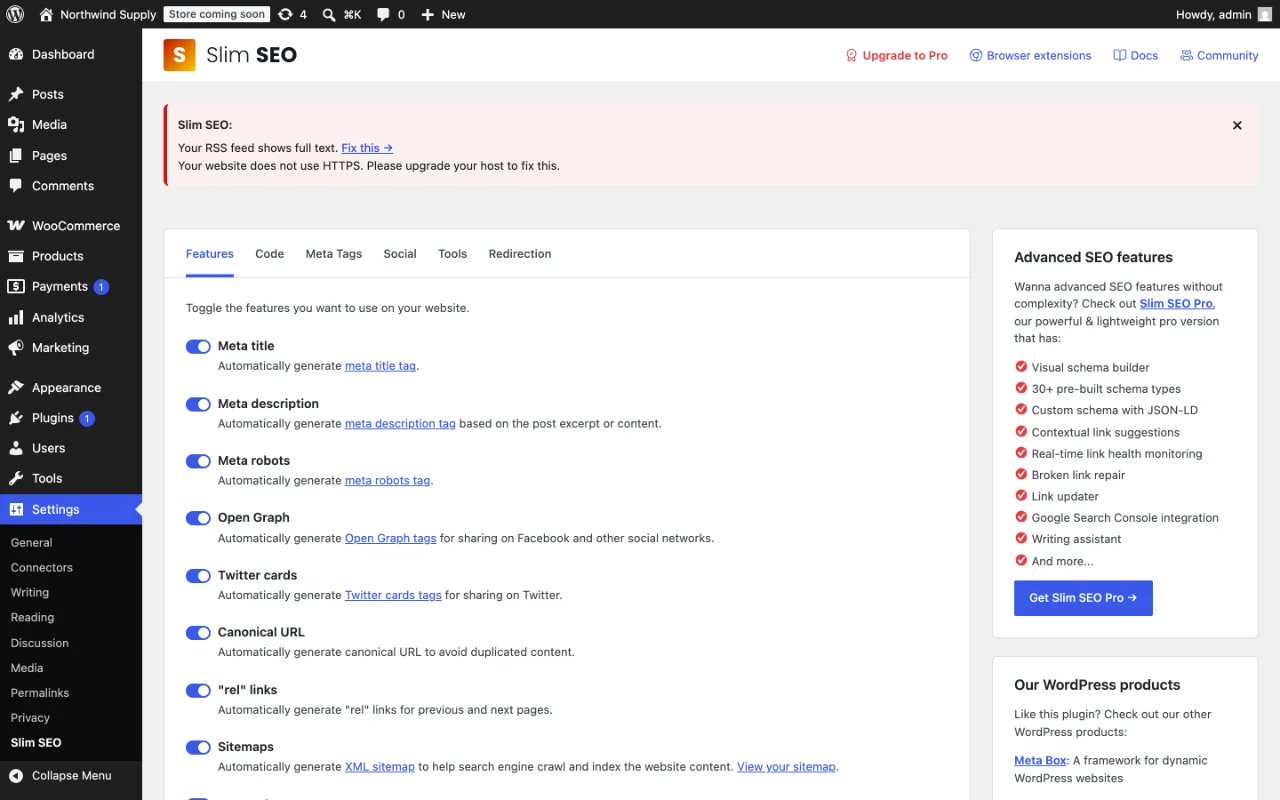The image size is (1280, 800).
Task: Click the Twitter cards tags link
Action: click(x=393, y=595)
